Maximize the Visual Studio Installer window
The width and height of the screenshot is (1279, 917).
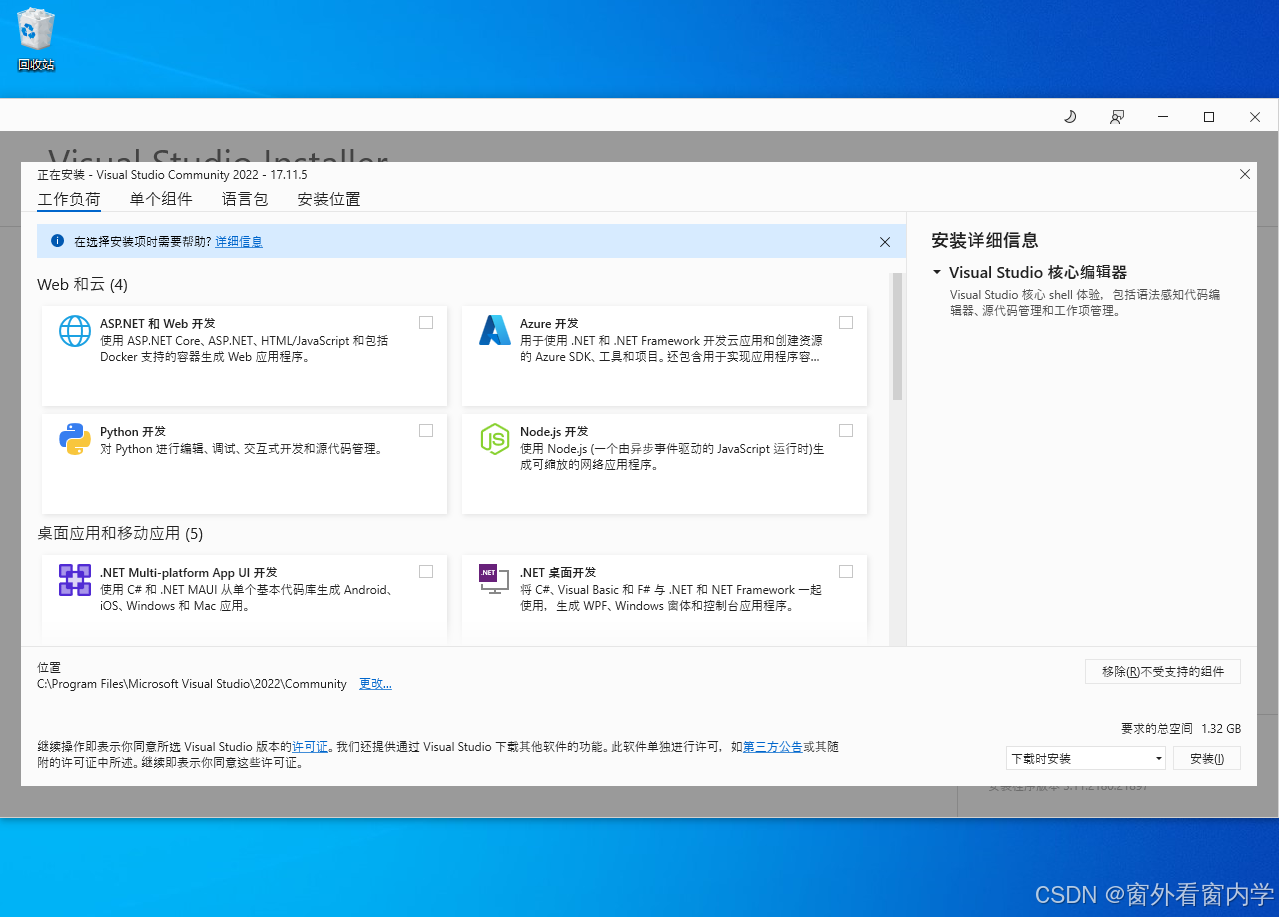(x=1209, y=117)
